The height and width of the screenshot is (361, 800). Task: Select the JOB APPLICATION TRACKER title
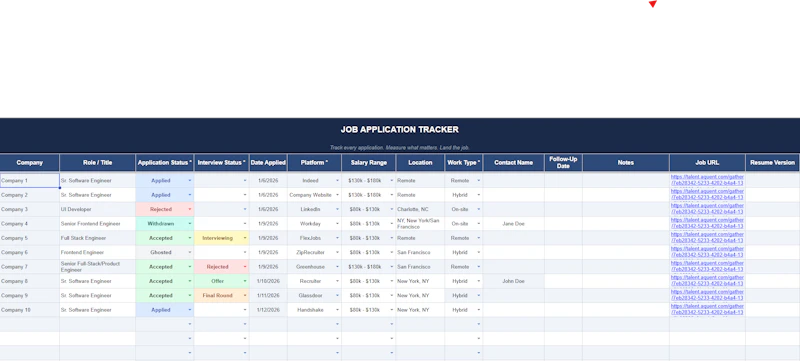click(399, 130)
